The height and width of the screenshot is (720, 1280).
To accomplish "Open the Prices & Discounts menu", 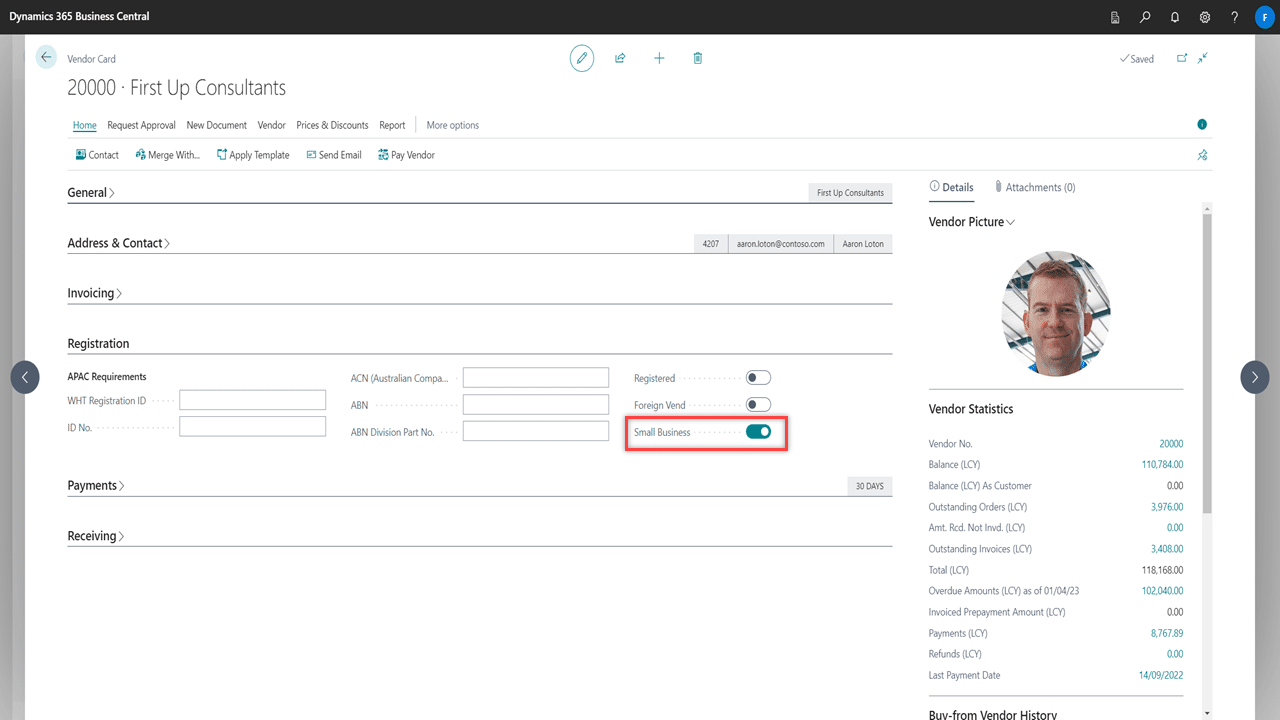I will pyautogui.click(x=332, y=125).
